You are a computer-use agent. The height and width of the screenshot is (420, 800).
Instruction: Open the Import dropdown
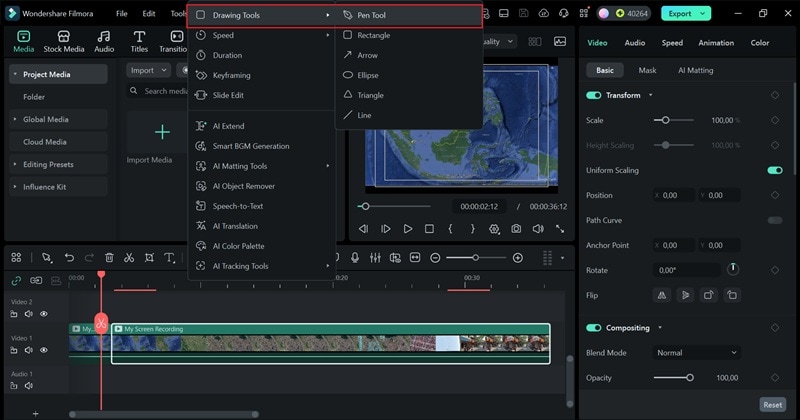point(148,70)
